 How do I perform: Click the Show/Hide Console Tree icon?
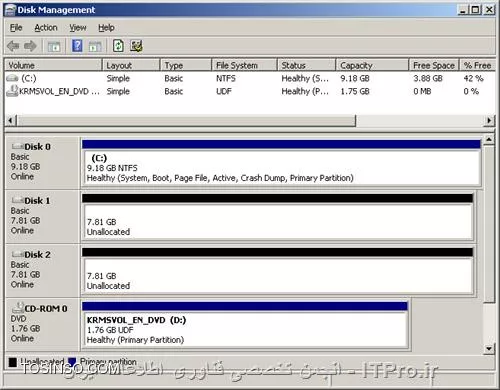pyautogui.click(x=54, y=46)
